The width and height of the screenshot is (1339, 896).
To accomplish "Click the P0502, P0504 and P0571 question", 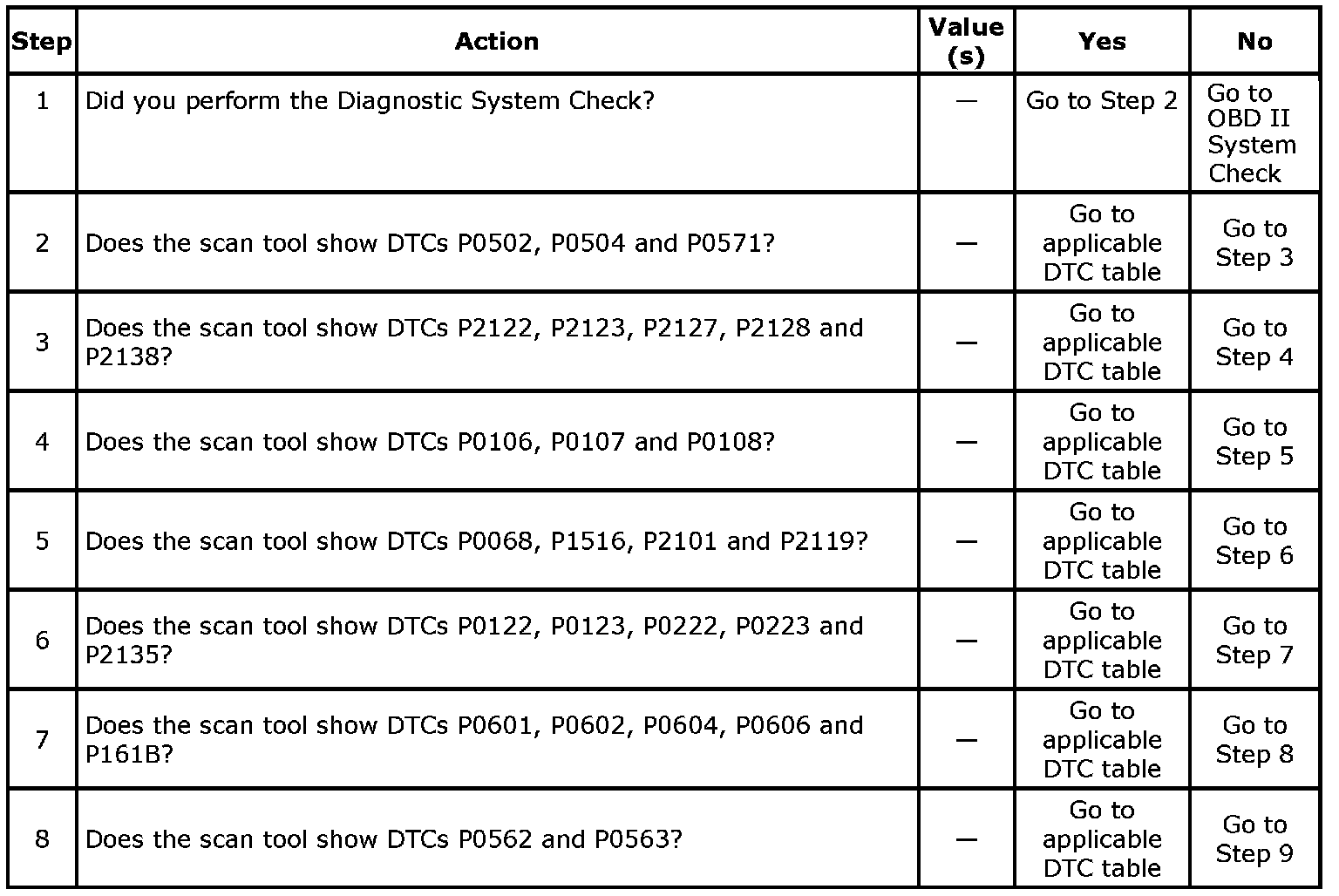I will [430, 243].
